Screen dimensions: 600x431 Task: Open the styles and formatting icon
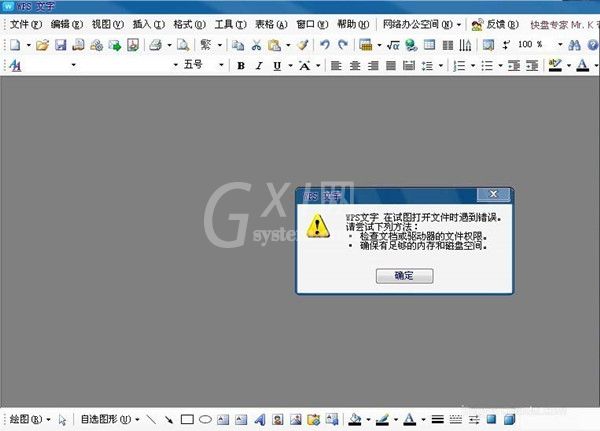[x=15, y=66]
